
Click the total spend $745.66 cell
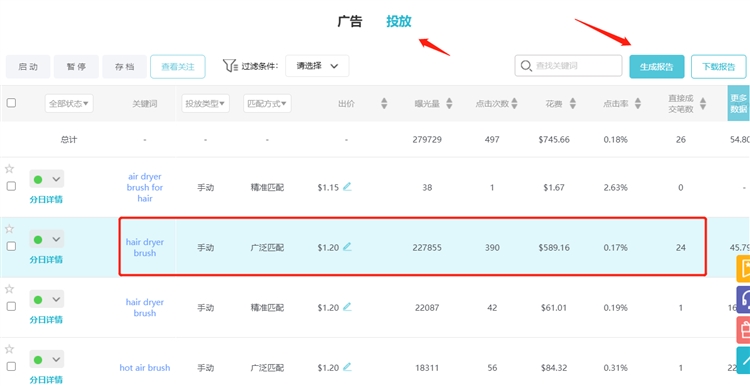click(554, 140)
